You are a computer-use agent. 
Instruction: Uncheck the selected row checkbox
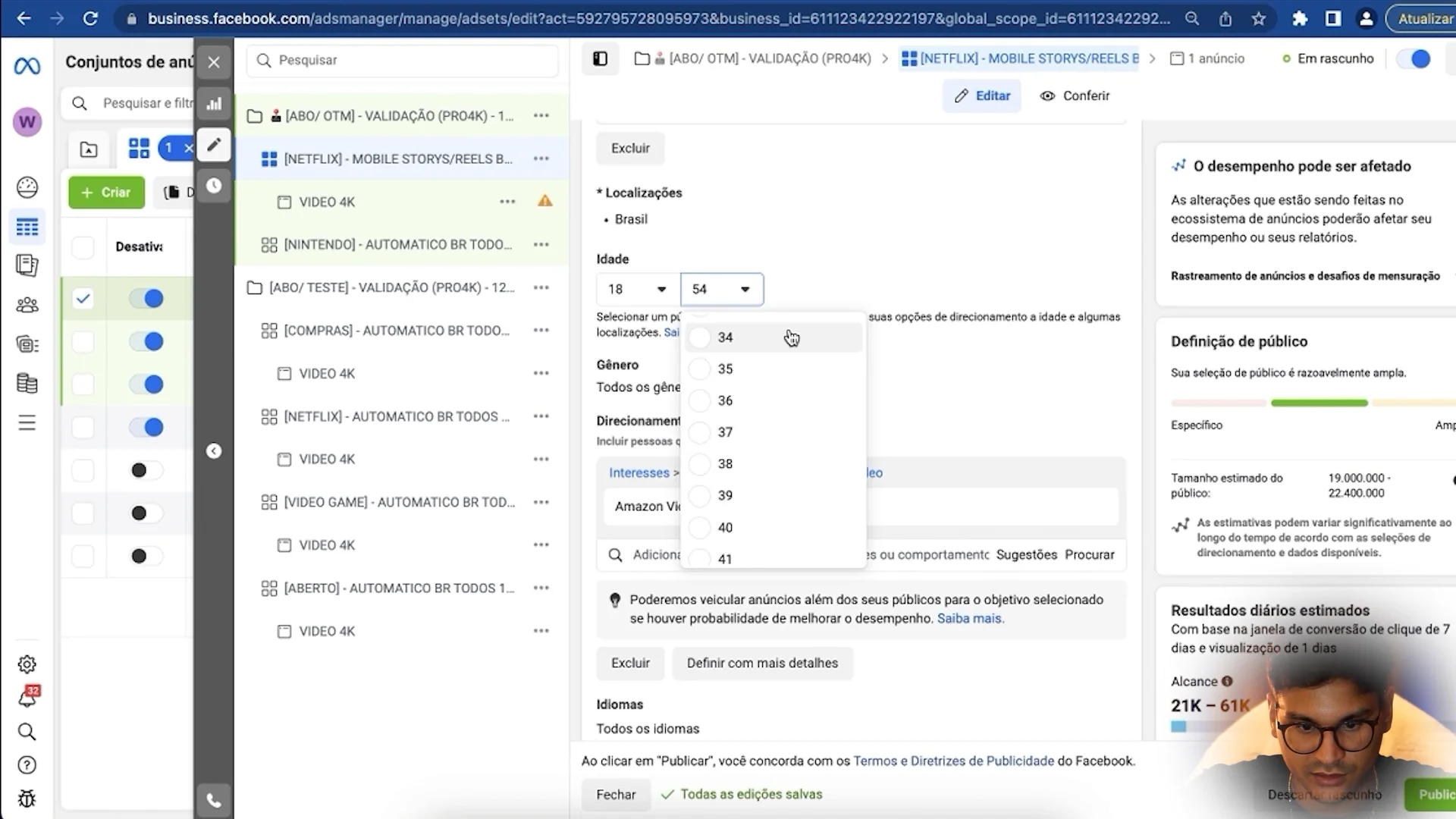pyautogui.click(x=83, y=299)
